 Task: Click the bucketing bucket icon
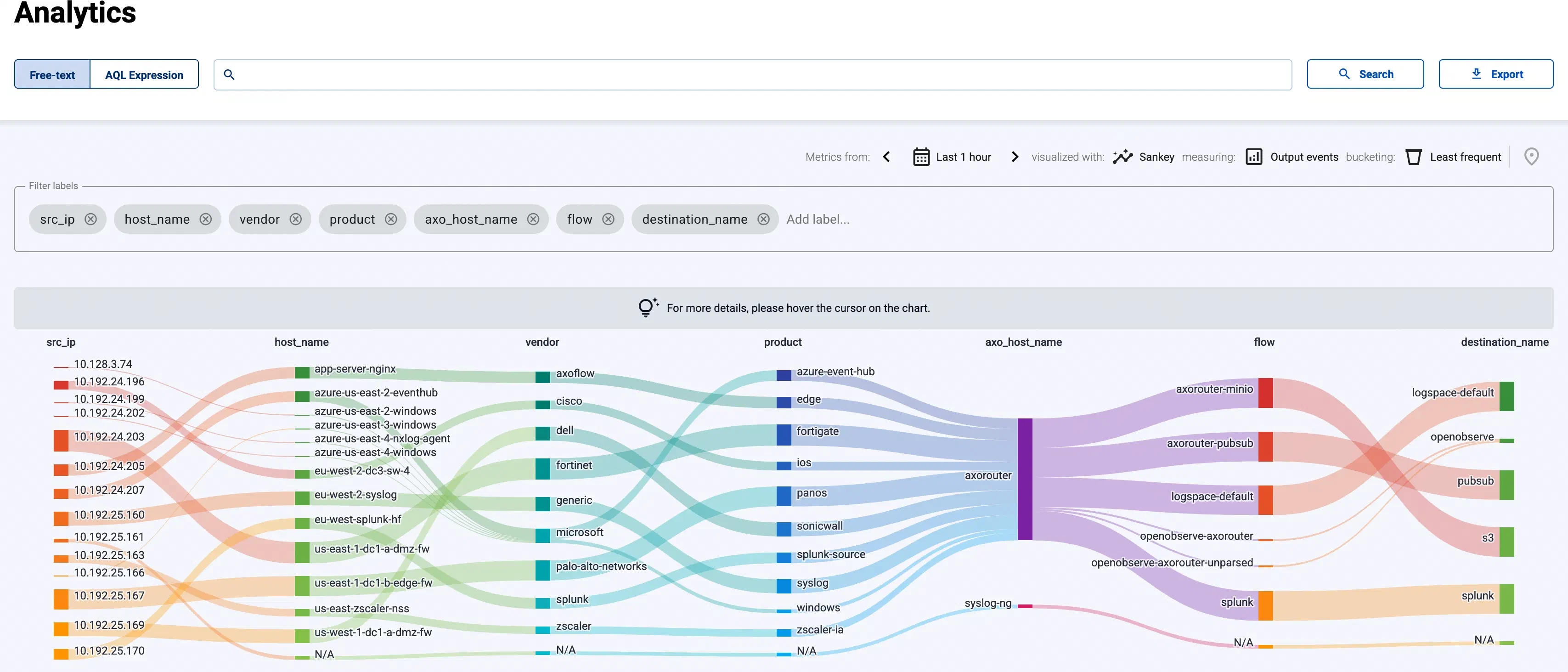click(x=1413, y=157)
